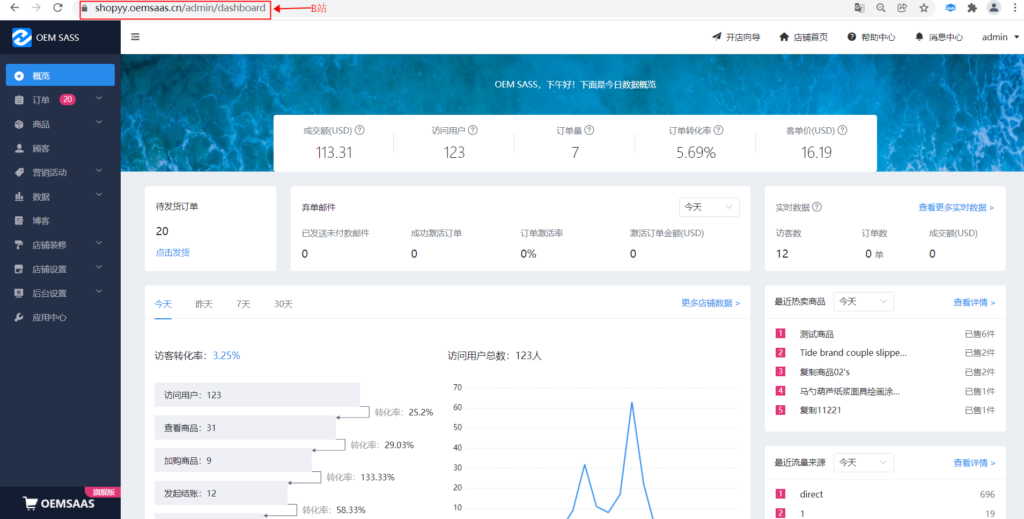Switch to the 7天 tab
The width and height of the screenshot is (1024, 519).
(243, 303)
